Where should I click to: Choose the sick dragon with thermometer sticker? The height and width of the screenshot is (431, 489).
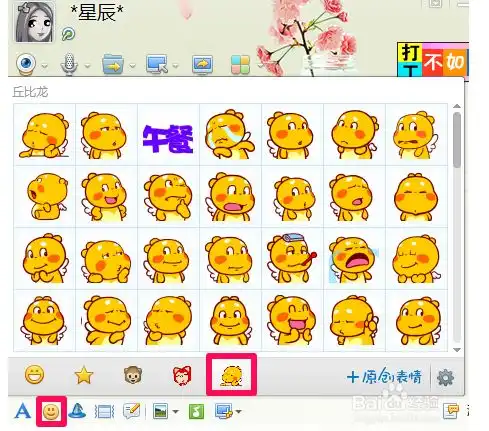coord(292,258)
